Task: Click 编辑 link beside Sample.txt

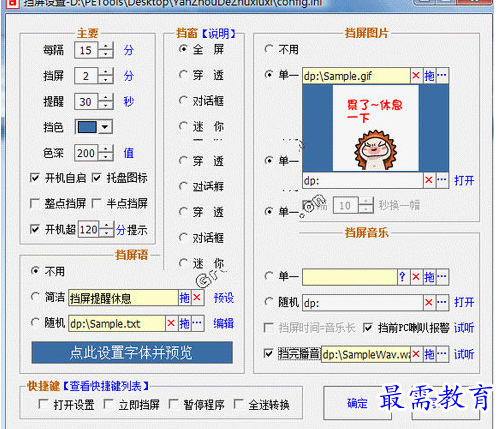Action: [x=224, y=323]
